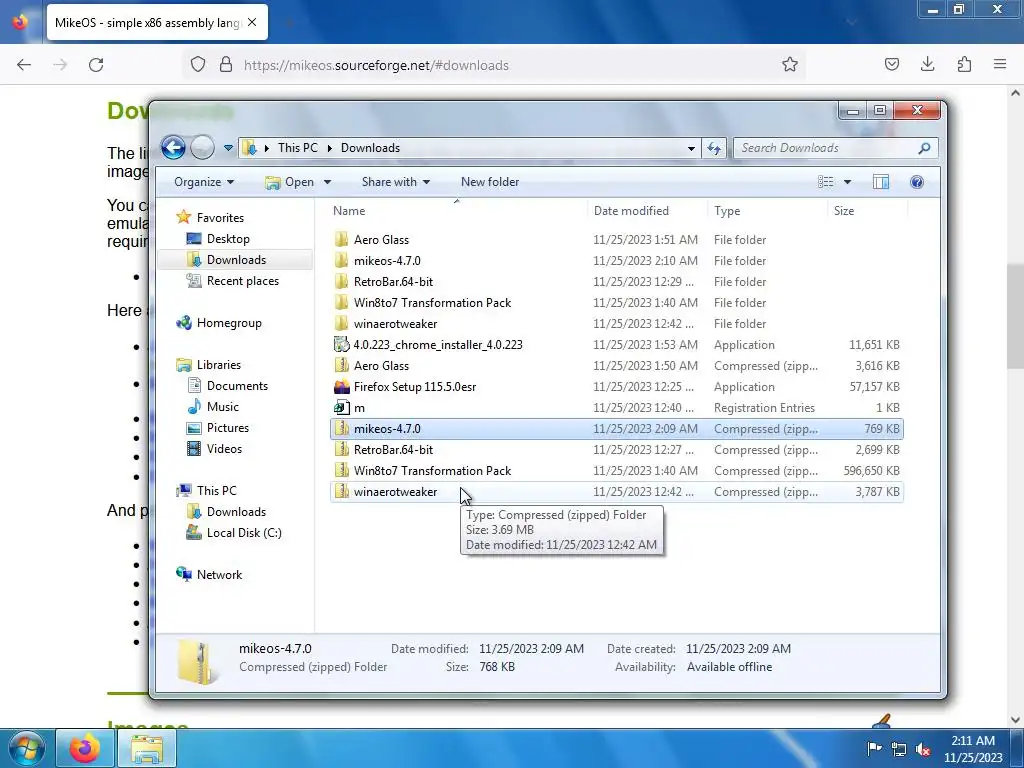The image size is (1024, 768).
Task: Select Desktop under Favorites
Action: click(x=228, y=239)
